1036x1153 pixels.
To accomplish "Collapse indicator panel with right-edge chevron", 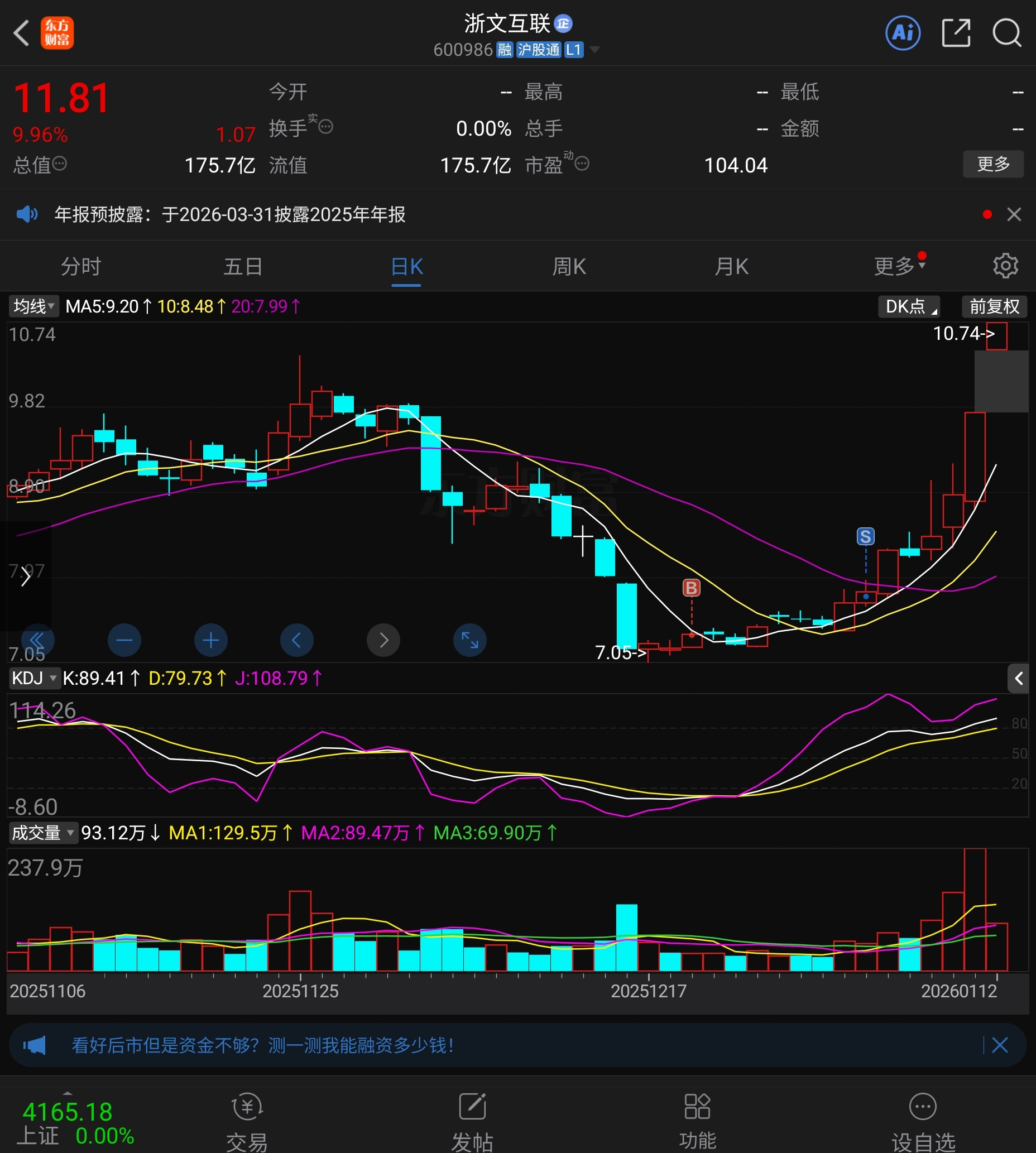I will [x=1018, y=678].
